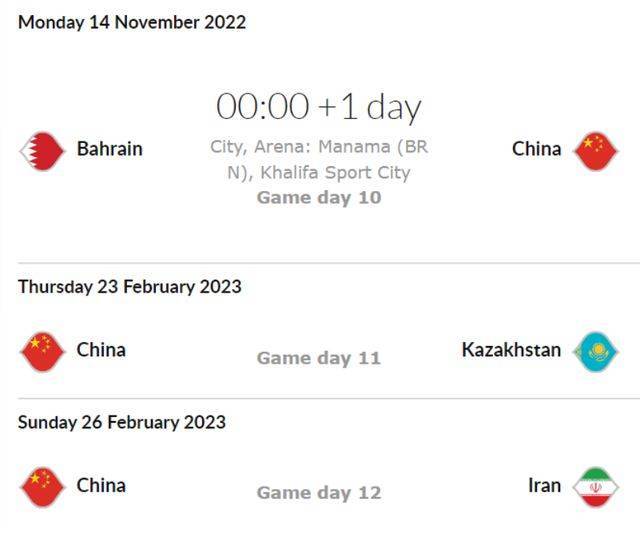This screenshot has width=640, height=553.
Task: Click China flag icon in Bahrain match
Action: tap(596, 151)
